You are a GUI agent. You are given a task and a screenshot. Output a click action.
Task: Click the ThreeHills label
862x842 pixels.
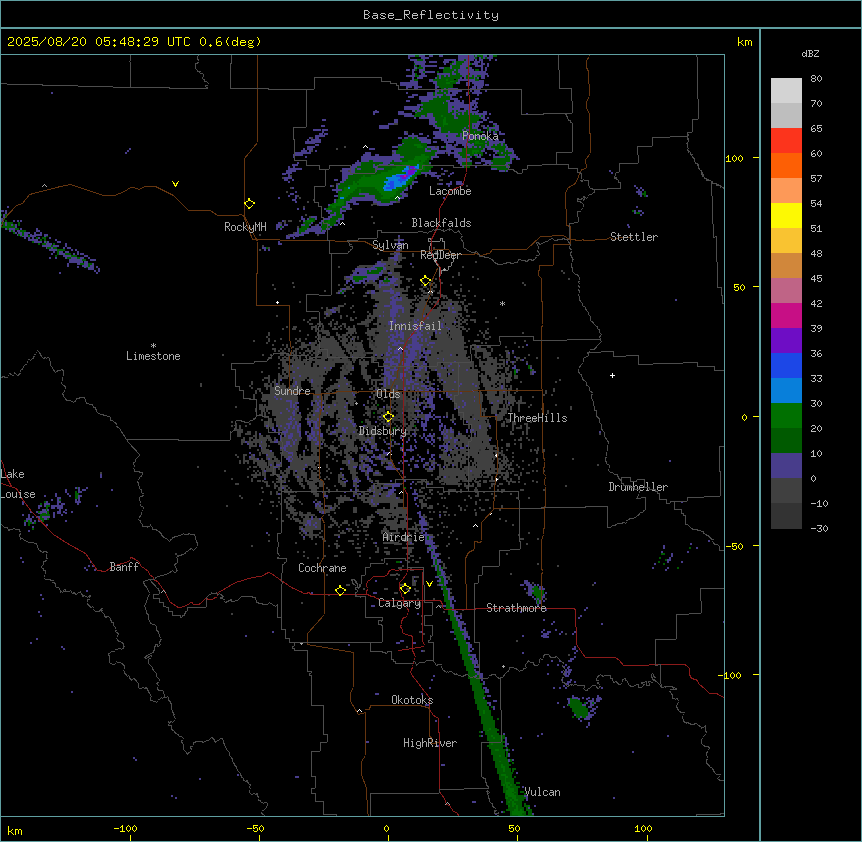(537, 418)
